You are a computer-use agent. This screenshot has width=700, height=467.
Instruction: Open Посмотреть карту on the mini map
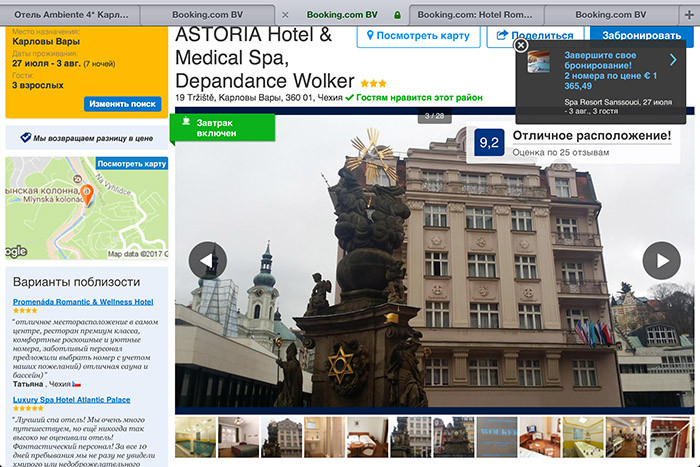(132, 163)
